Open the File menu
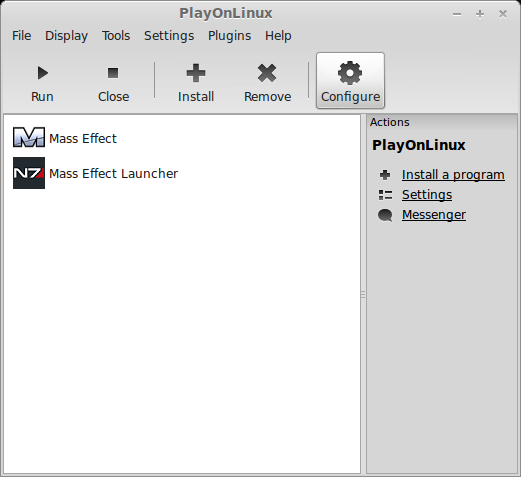Screen dimensions: 521x477 click(x=22, y=36)
